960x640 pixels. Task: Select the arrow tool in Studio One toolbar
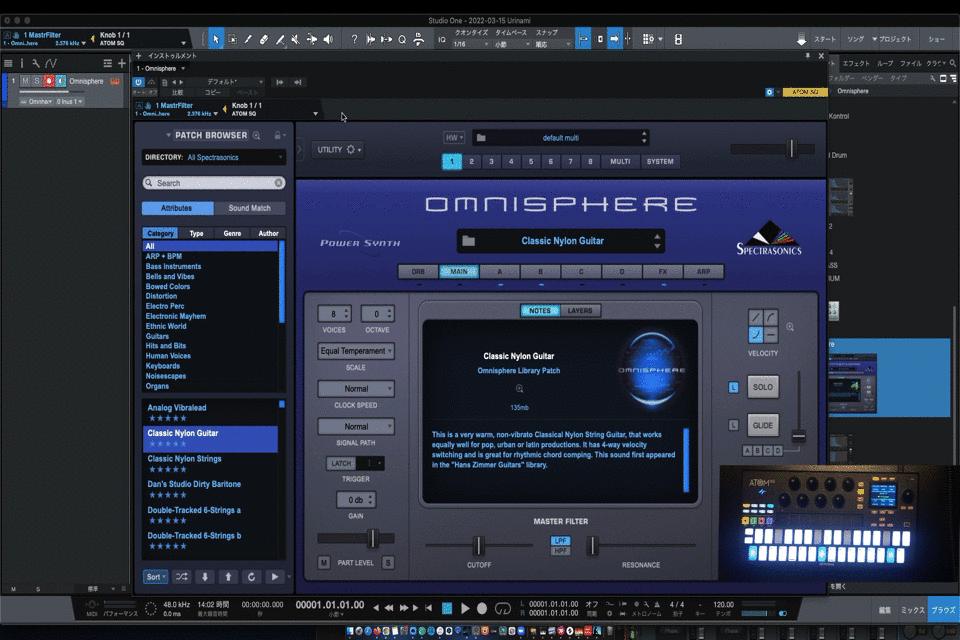click(x=216, y=39)
